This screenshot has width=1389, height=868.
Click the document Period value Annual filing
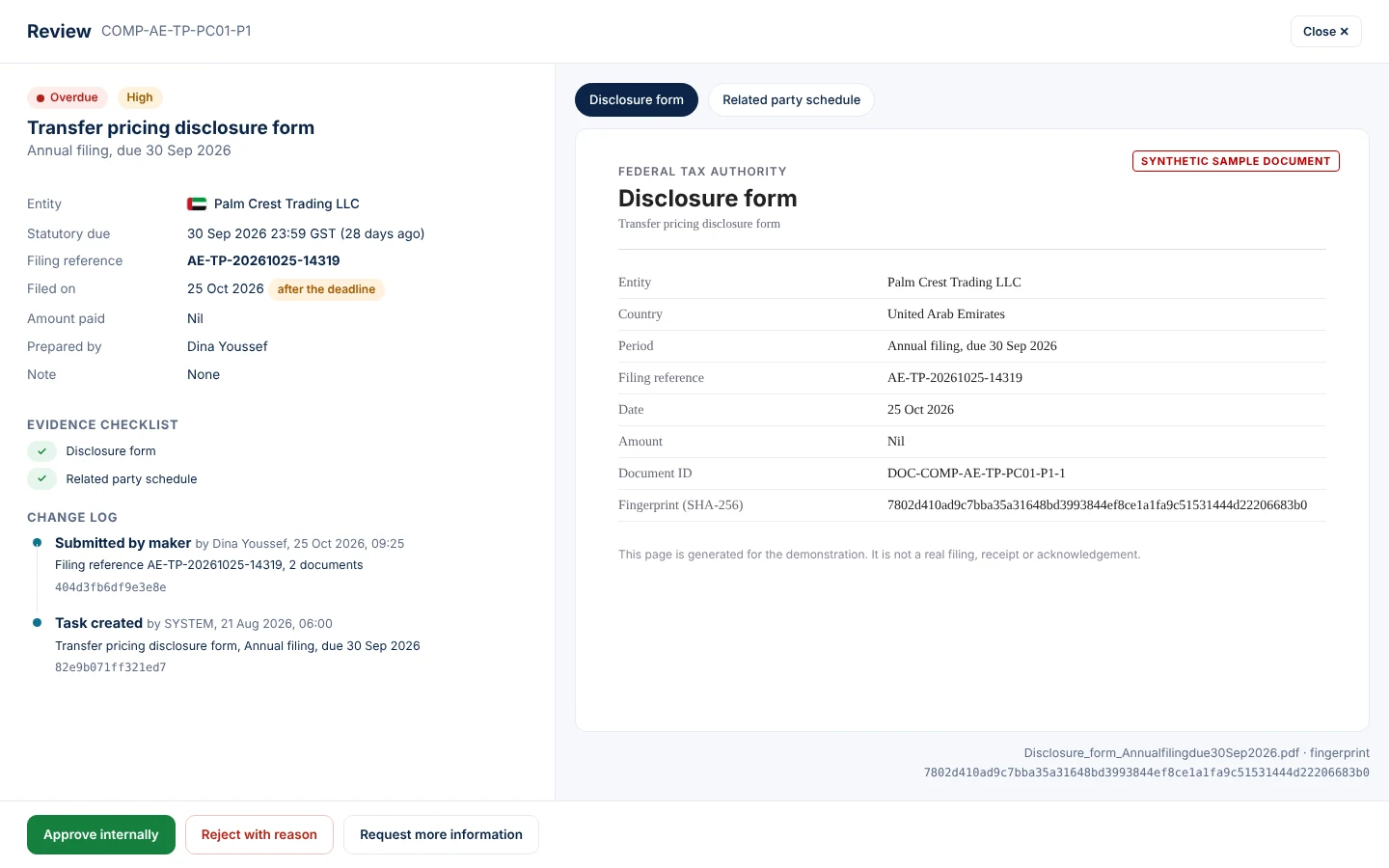tap(972, 346)
